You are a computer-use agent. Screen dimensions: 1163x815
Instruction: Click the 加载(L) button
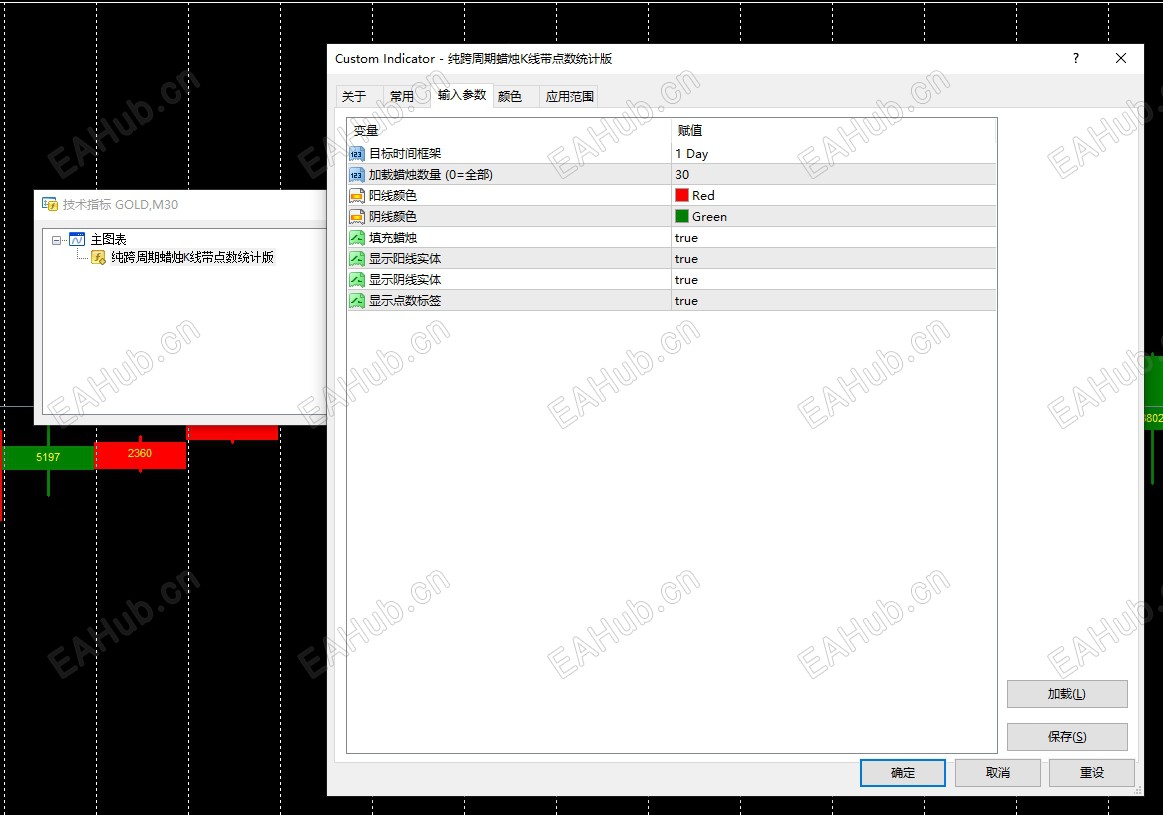[x=1067, y=693]
